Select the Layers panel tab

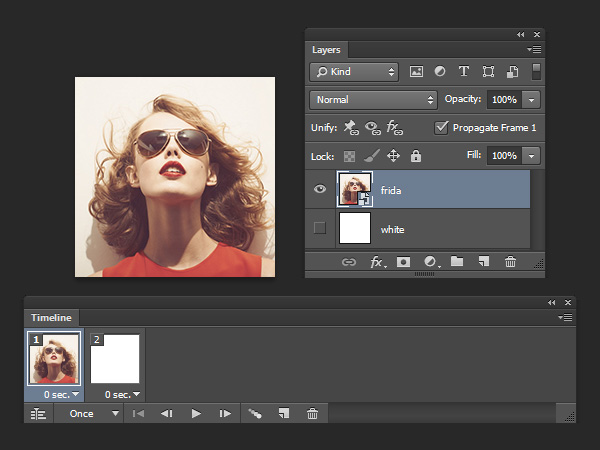[327, 49]
